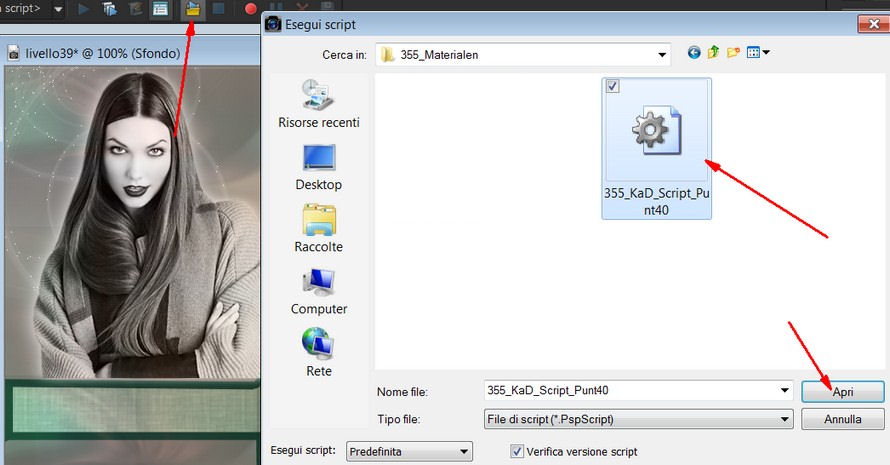Viewport: 890px width, 465px height.
Task: Click the livello39 image window title
Action: 103,54
